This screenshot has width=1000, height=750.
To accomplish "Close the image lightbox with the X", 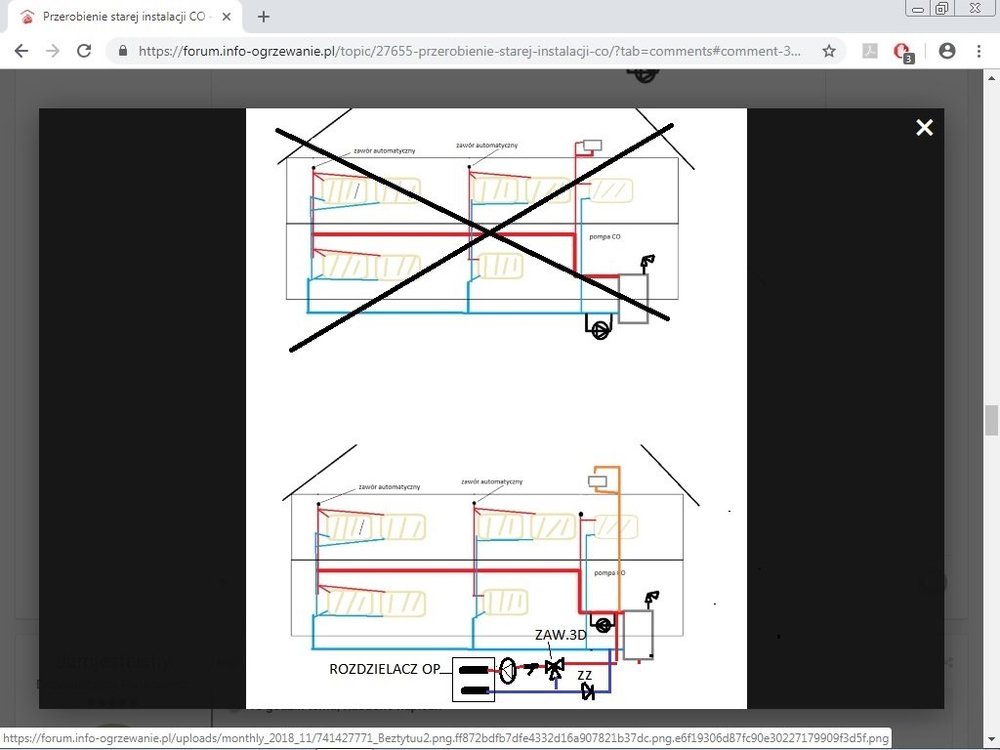I will (924, 127).
